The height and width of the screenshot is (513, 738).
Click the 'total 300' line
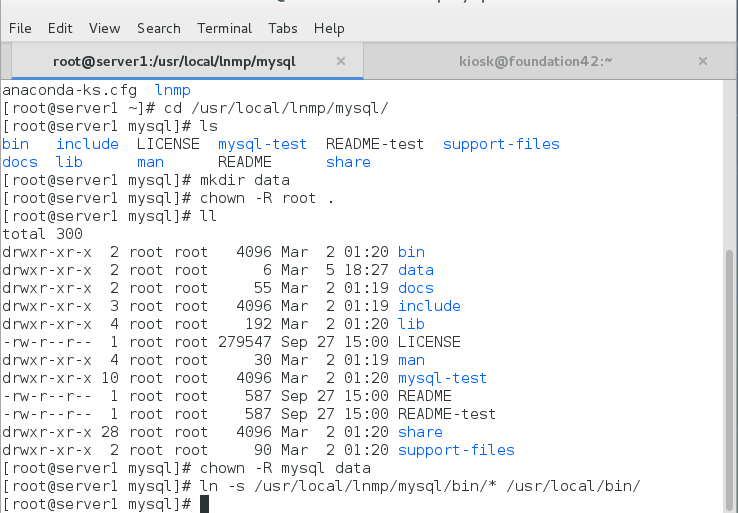[42, 234]
